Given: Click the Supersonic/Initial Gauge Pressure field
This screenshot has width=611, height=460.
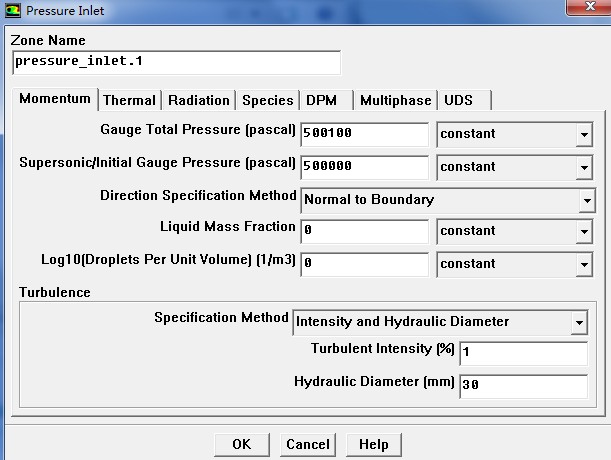Looking at the screenshot, I should tap(363, 166).
